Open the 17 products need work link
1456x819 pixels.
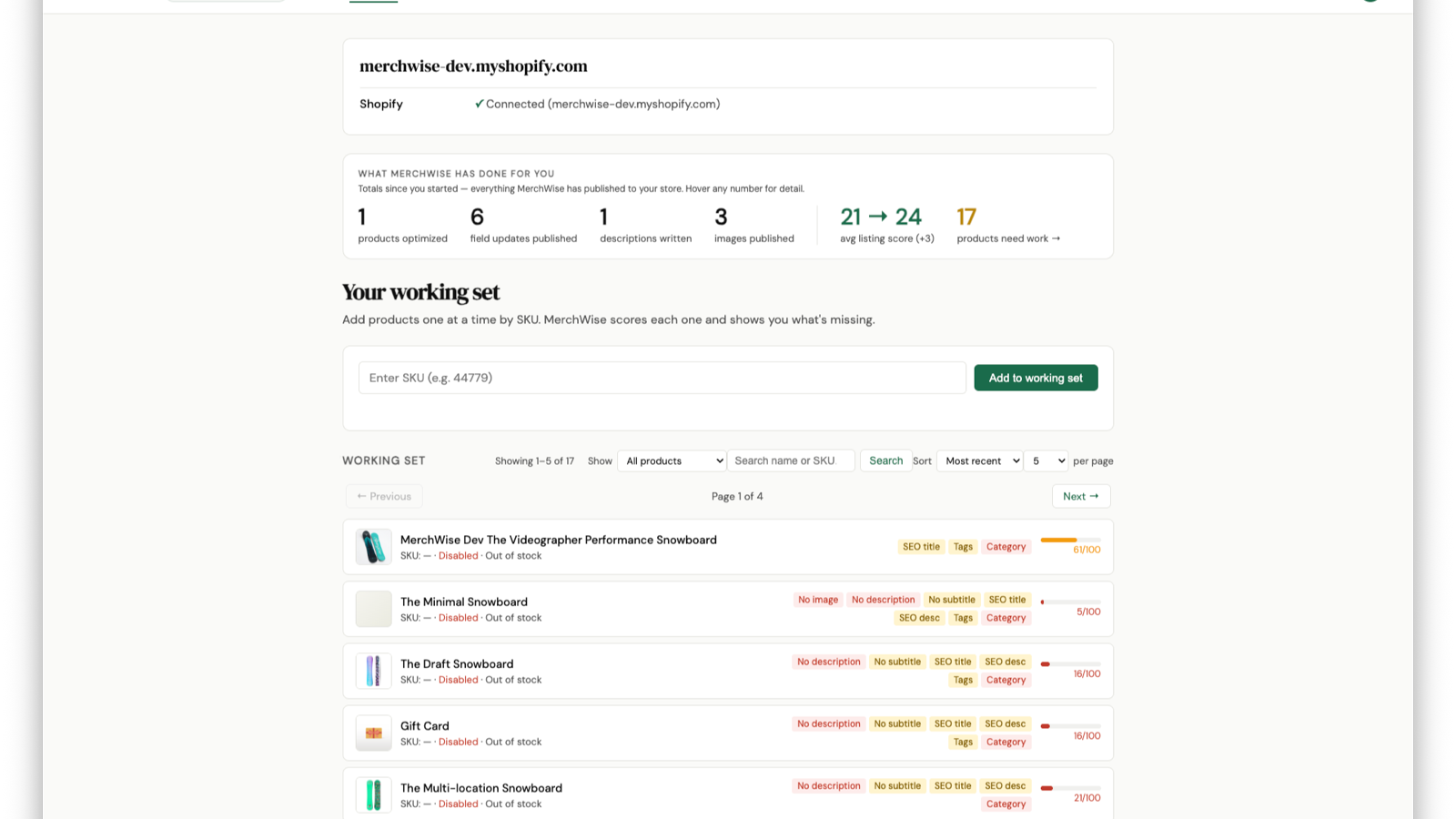pos(1008,225)
